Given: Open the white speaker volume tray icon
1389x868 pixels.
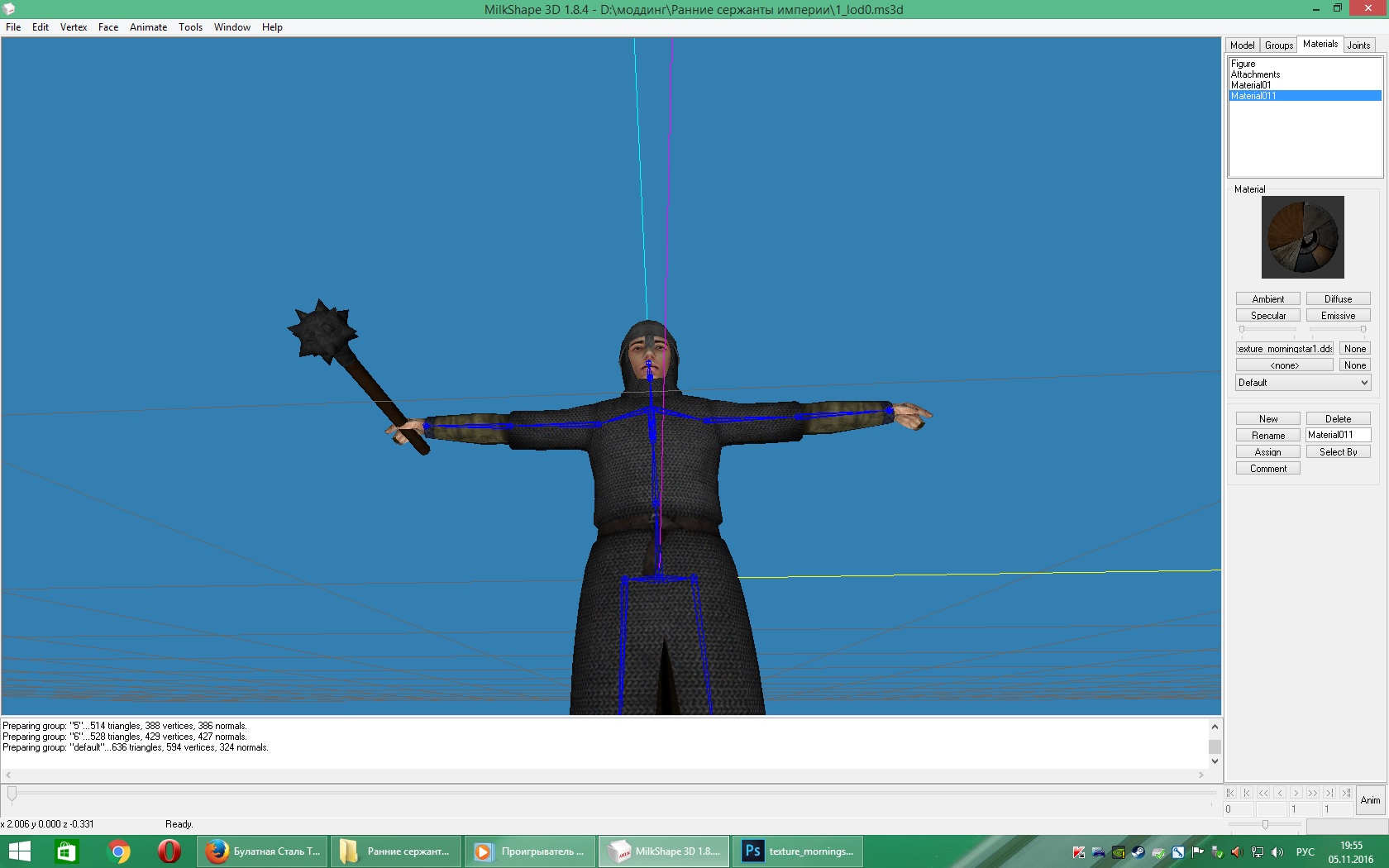Looking at the screenshot, I should 1277,852.
